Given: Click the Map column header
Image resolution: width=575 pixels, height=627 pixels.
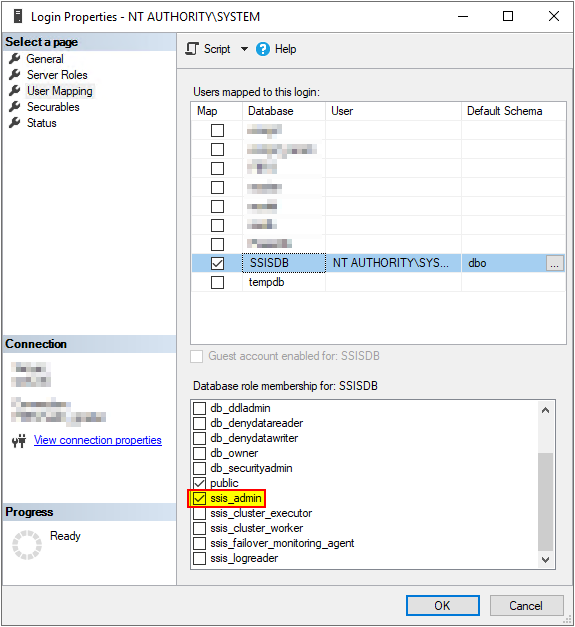Looking at the screenshot, I should pos(217,111).
